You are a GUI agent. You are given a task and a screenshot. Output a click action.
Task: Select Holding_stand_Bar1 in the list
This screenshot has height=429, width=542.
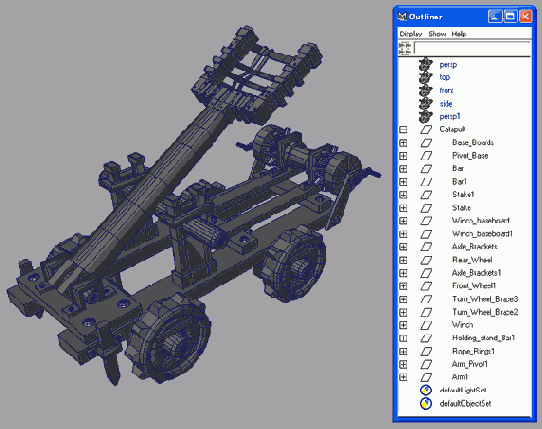point(483,338)
